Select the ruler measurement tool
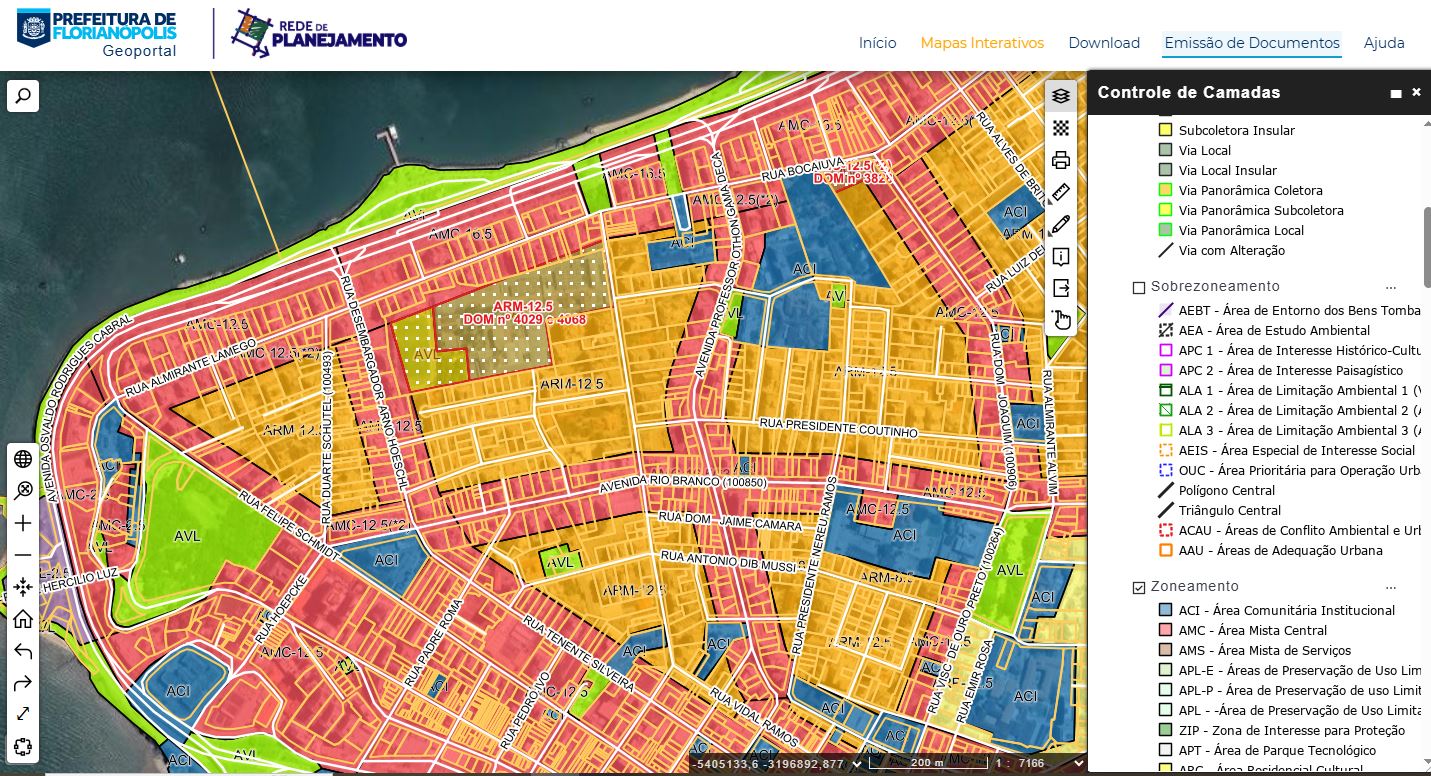Screen dimensions: 1431x776 click(1061, 192)
